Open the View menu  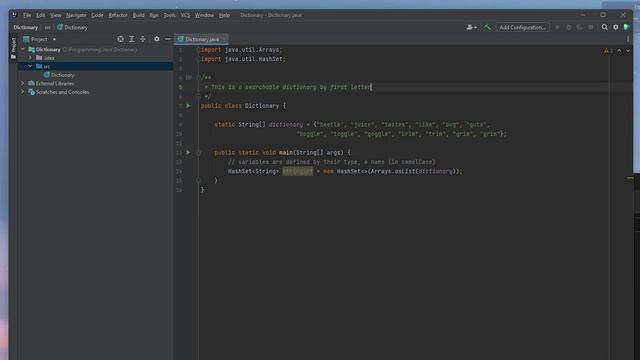[x=56, y=15]
